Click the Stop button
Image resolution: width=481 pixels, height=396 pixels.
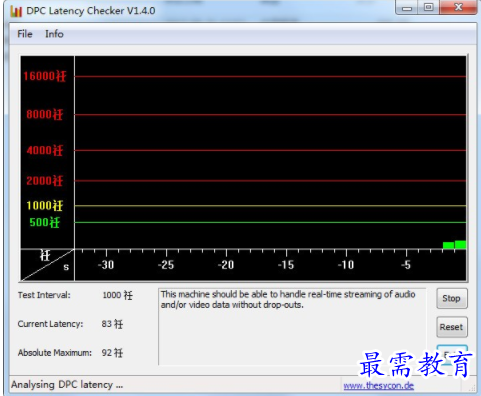(452, 298)
